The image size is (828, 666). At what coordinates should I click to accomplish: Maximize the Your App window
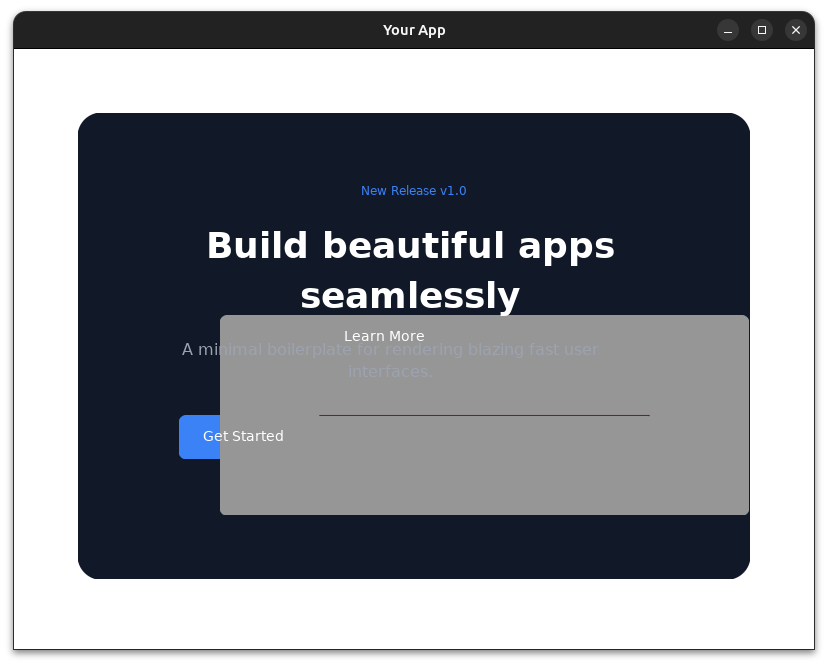[x=761, y=30]
